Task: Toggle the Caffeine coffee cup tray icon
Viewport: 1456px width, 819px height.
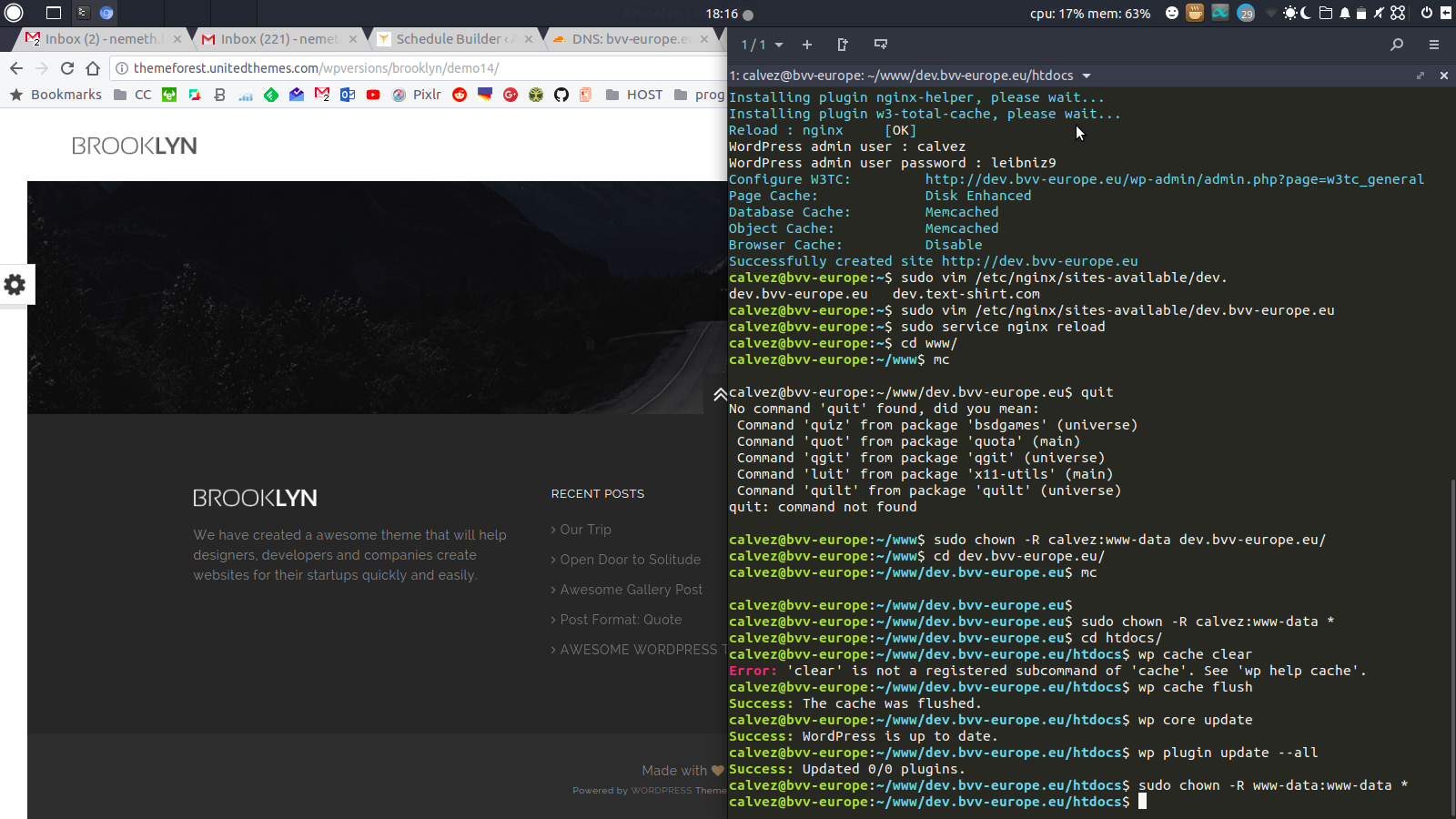Action: point(1195,13)
